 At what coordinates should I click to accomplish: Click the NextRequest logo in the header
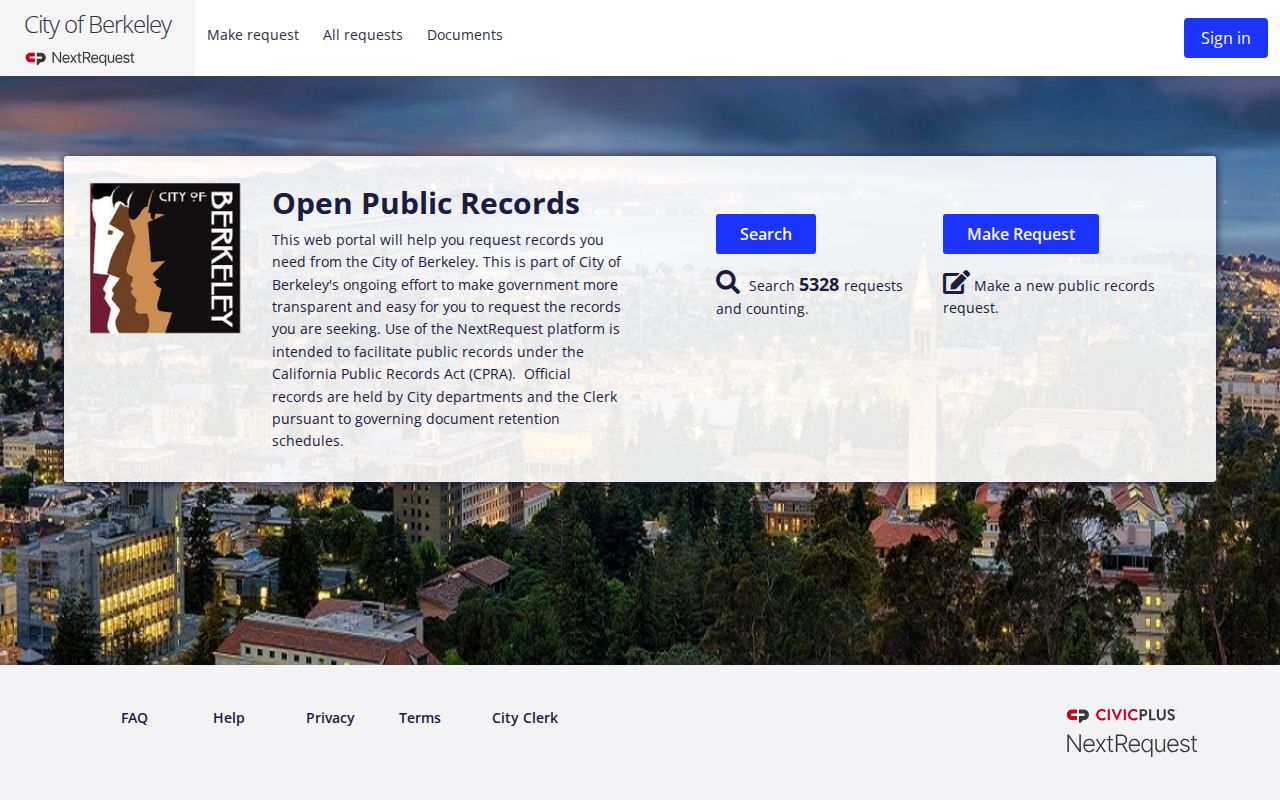click(80, 58)
